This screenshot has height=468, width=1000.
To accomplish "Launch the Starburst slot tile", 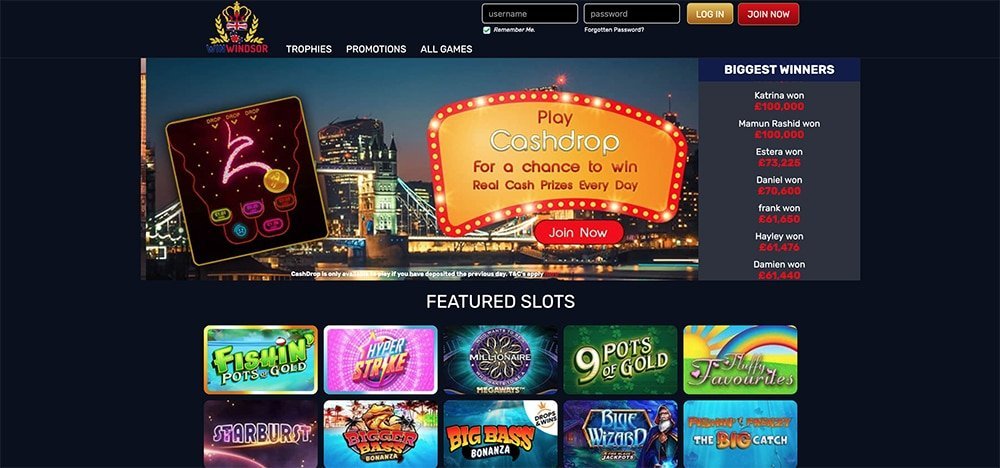I will click(x=261, y=434).
